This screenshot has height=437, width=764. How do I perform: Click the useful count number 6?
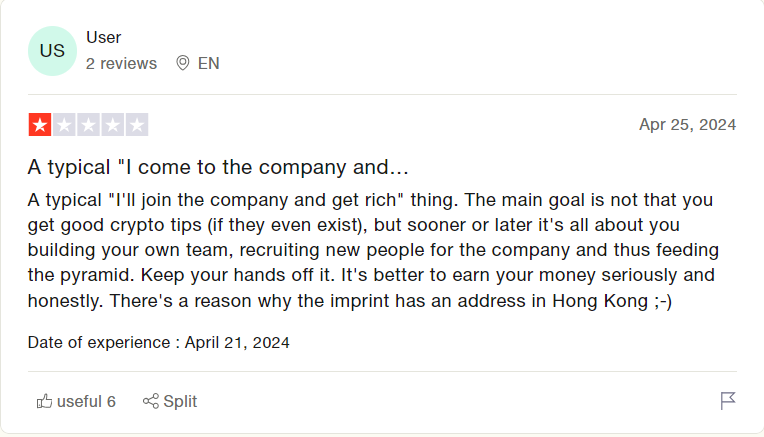point(111,401)
